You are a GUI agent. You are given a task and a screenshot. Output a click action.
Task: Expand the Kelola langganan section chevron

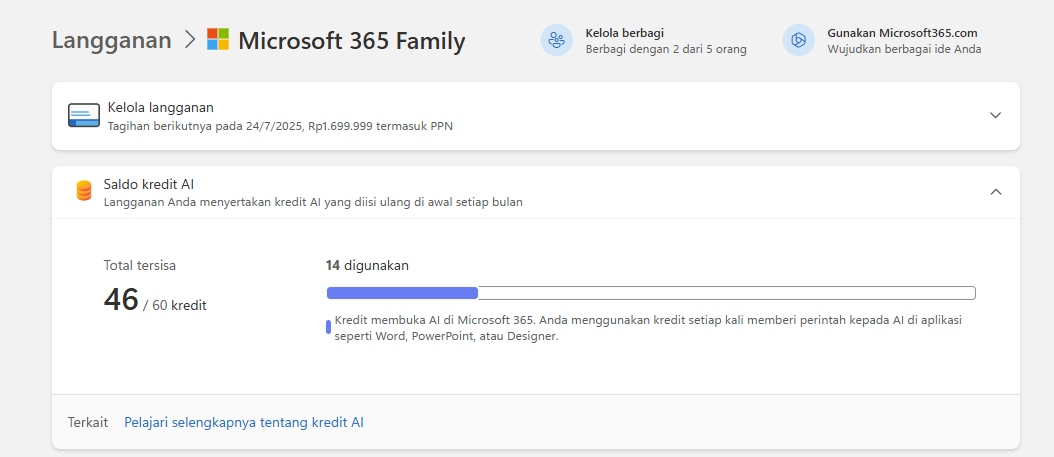[x=995, y=115]
